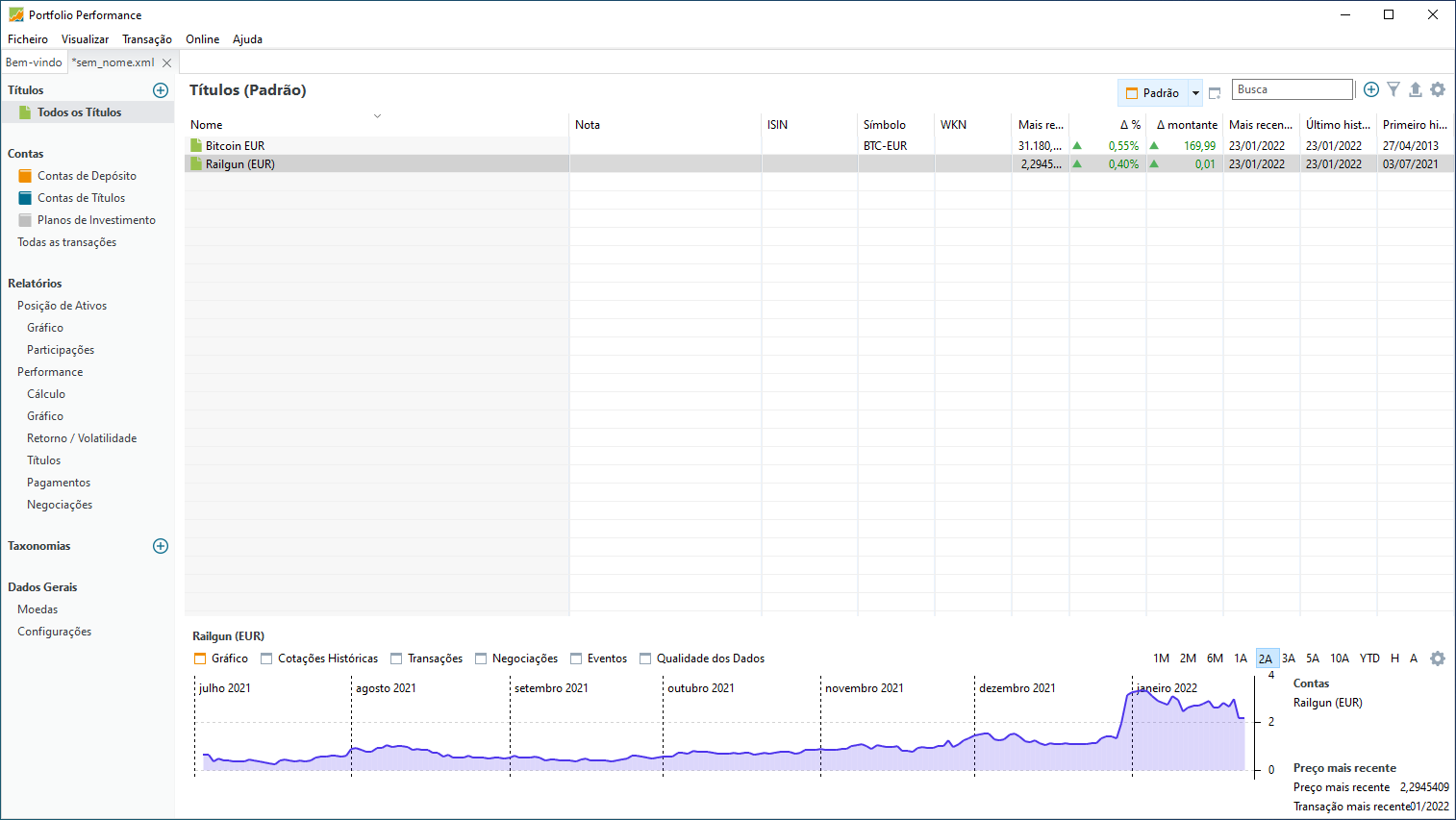Open chart settings gear icon

pyautogui.click(x=1438, y=658)
